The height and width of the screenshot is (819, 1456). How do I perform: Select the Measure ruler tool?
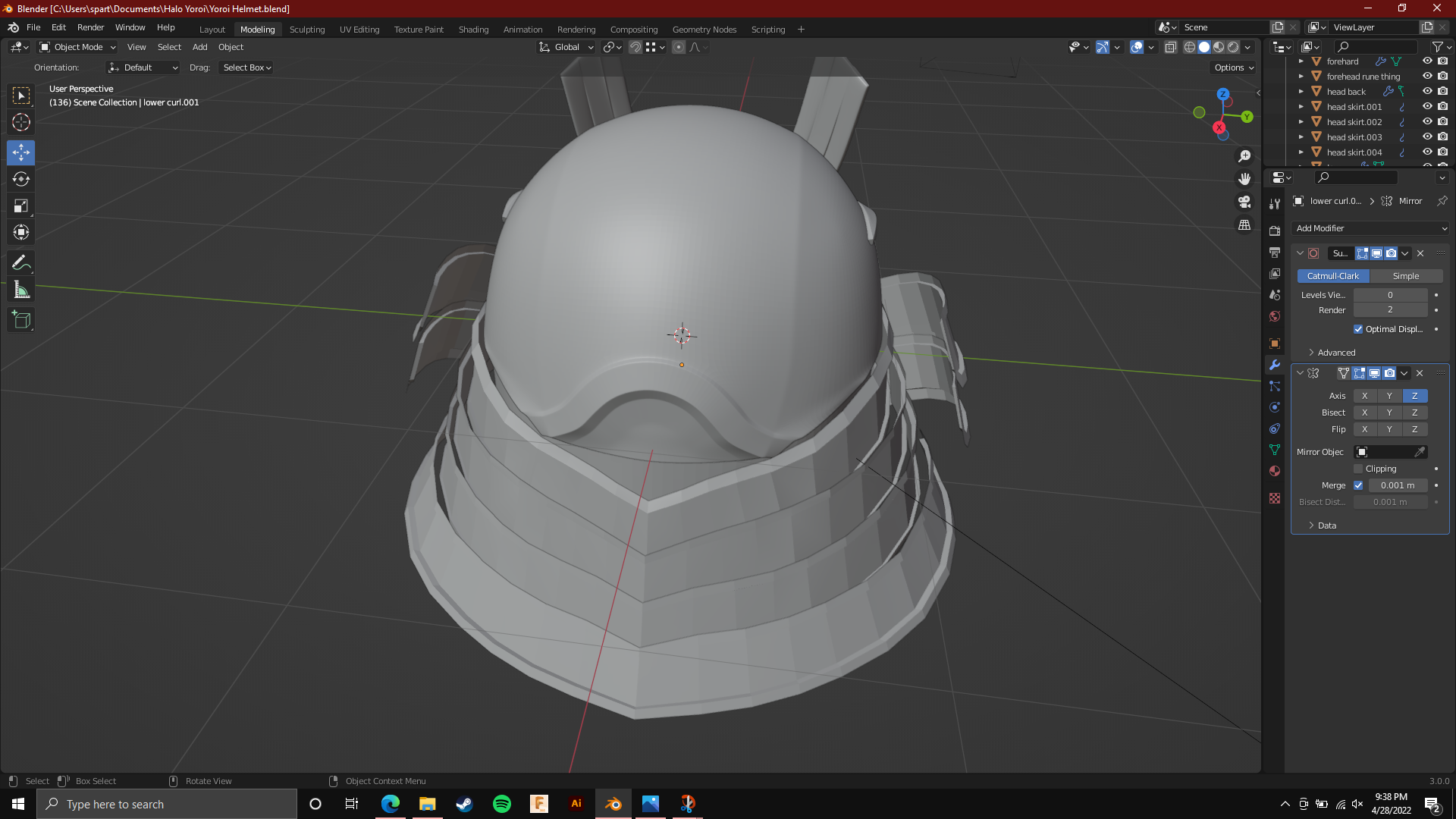(x=21, y=290)
